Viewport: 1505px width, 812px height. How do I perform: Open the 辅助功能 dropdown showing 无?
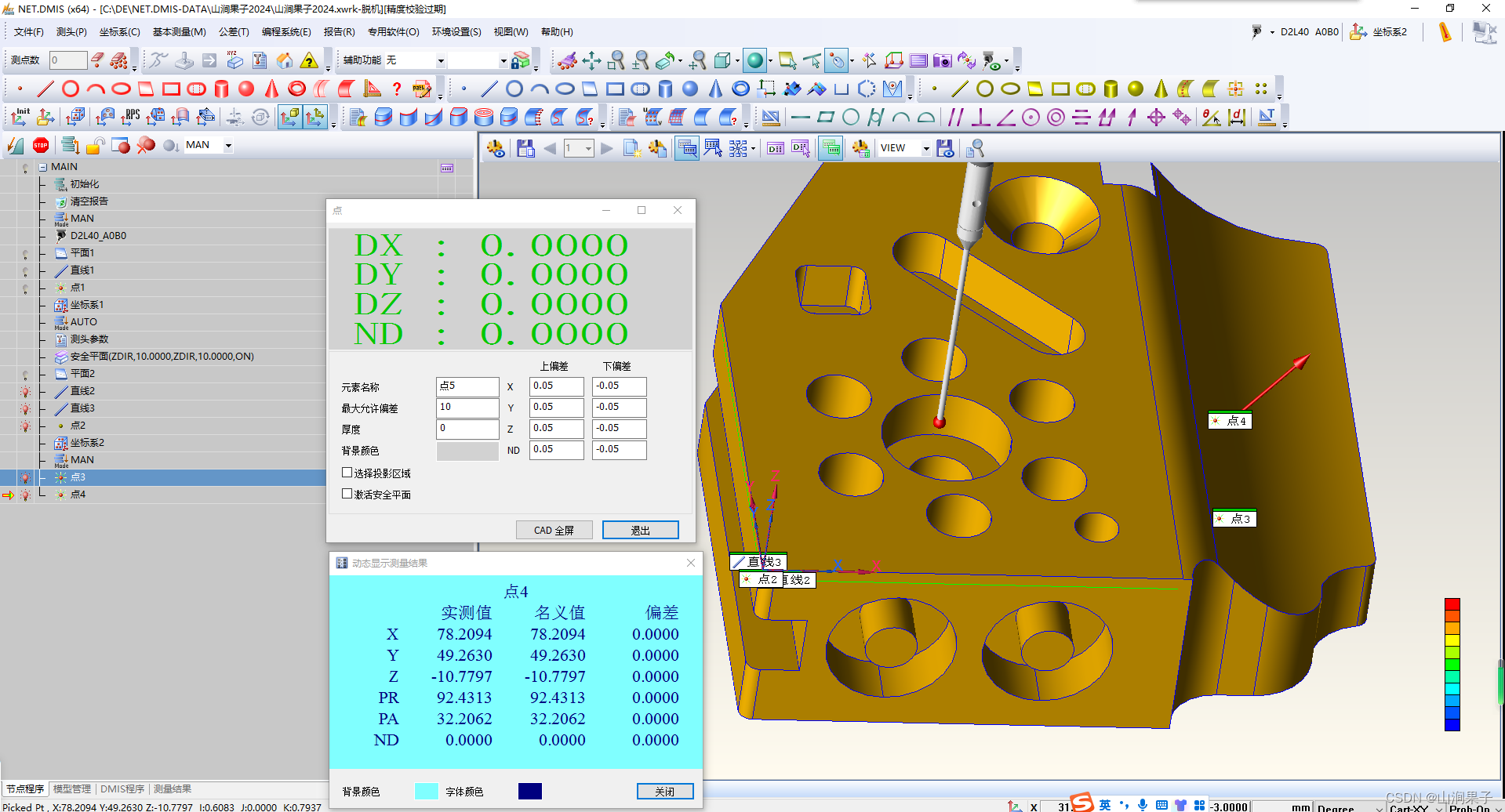pyautogui.click(x=441, y=60)
